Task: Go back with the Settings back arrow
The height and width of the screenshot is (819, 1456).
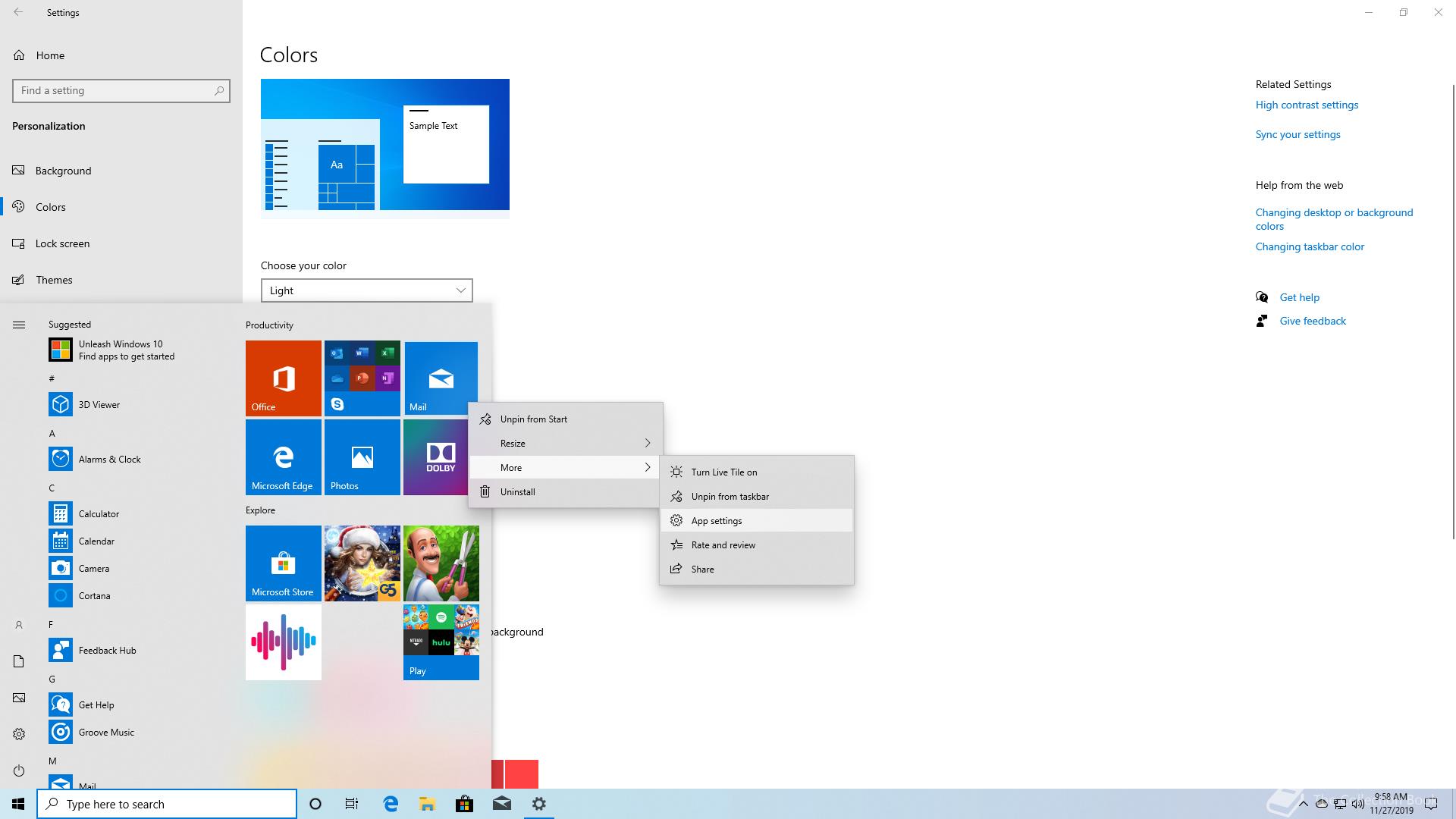Action: coord(18,12)
